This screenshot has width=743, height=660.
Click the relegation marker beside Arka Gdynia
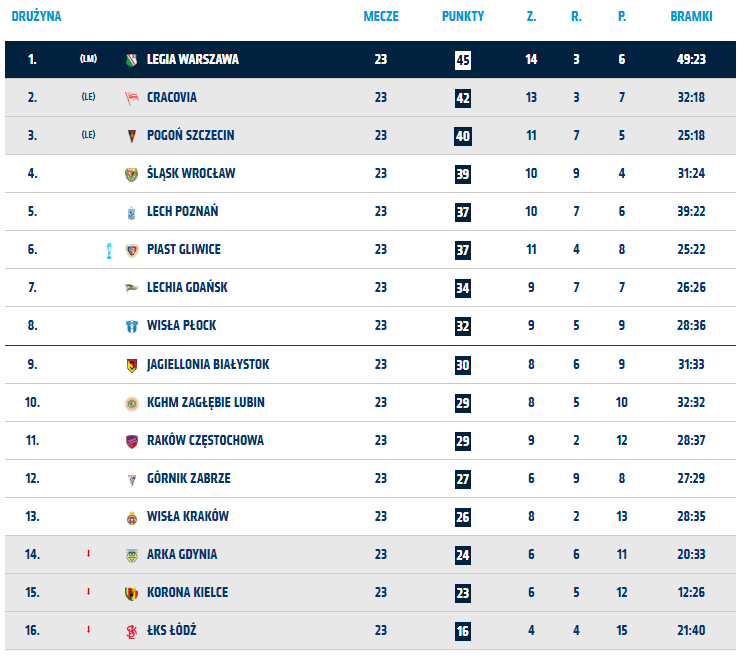(88, 555)
